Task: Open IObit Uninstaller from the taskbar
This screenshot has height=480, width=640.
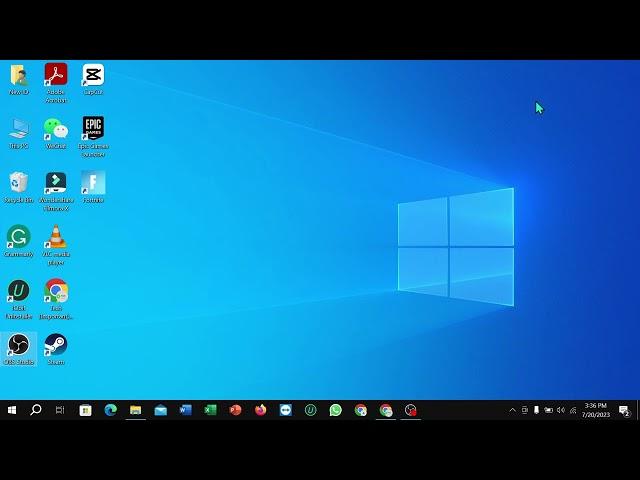Action: pyautogui.click(x=311, y=410)
